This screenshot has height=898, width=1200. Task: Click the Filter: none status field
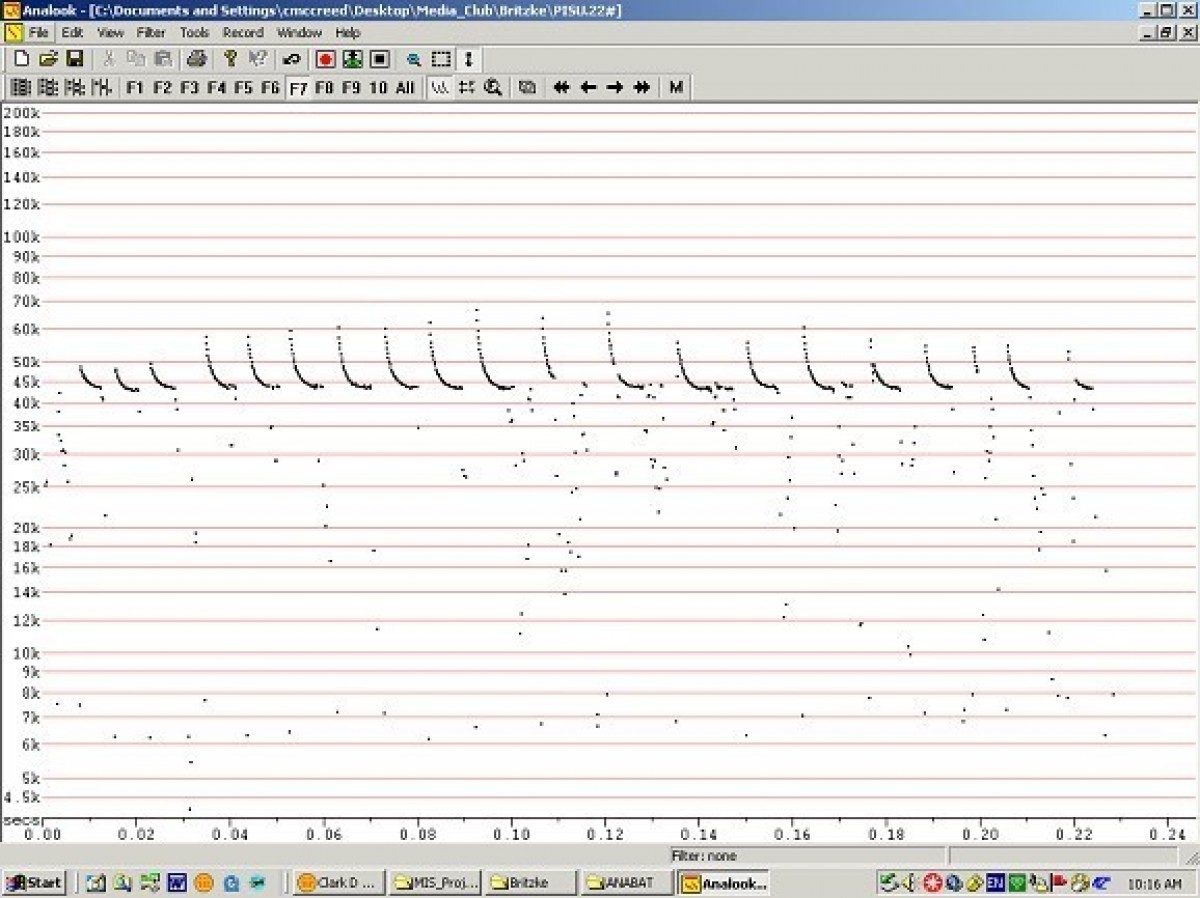tap(706, 856)
